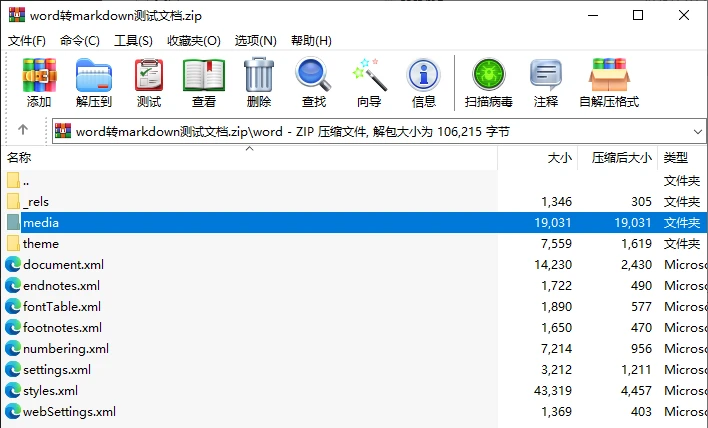This screenshot has width=708, height=428.
Task: Expand the address bar path dropdown
Action: pyautogui.click(x=698, y=132)
